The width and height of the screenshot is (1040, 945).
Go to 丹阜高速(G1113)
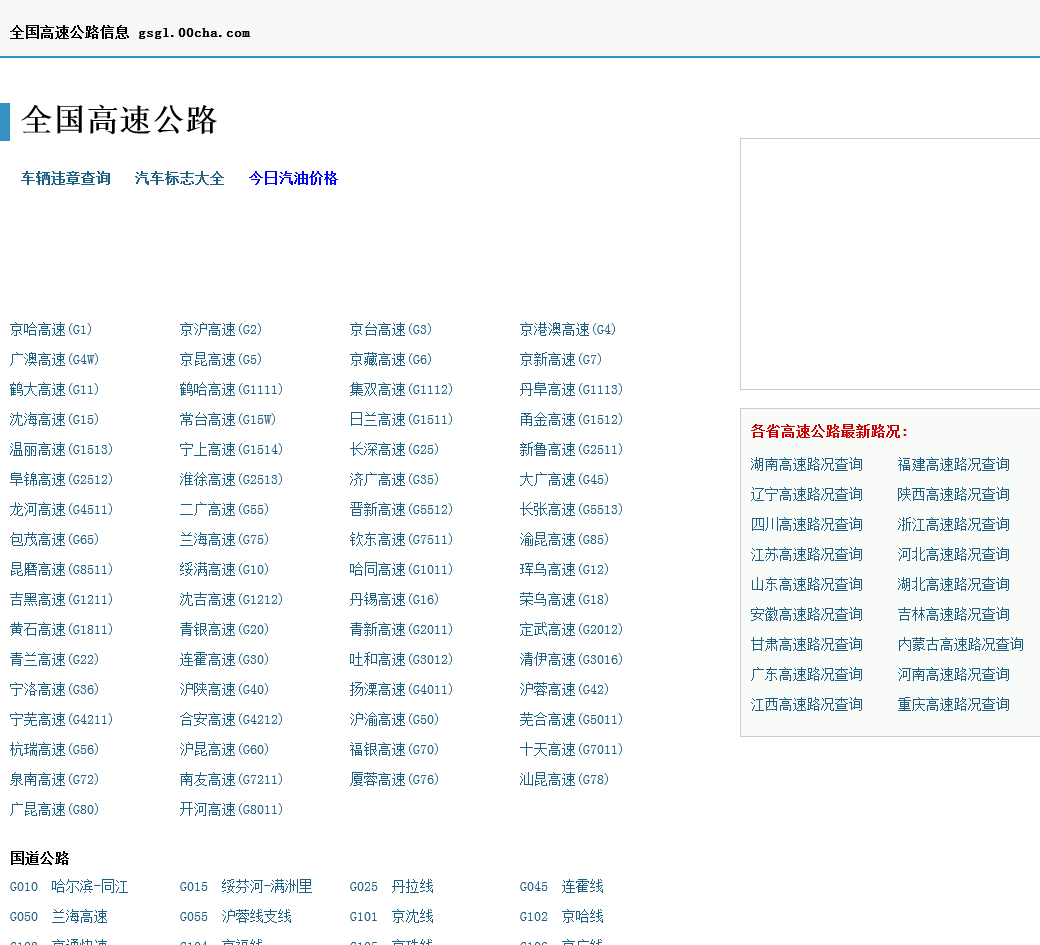coord(570,389)
